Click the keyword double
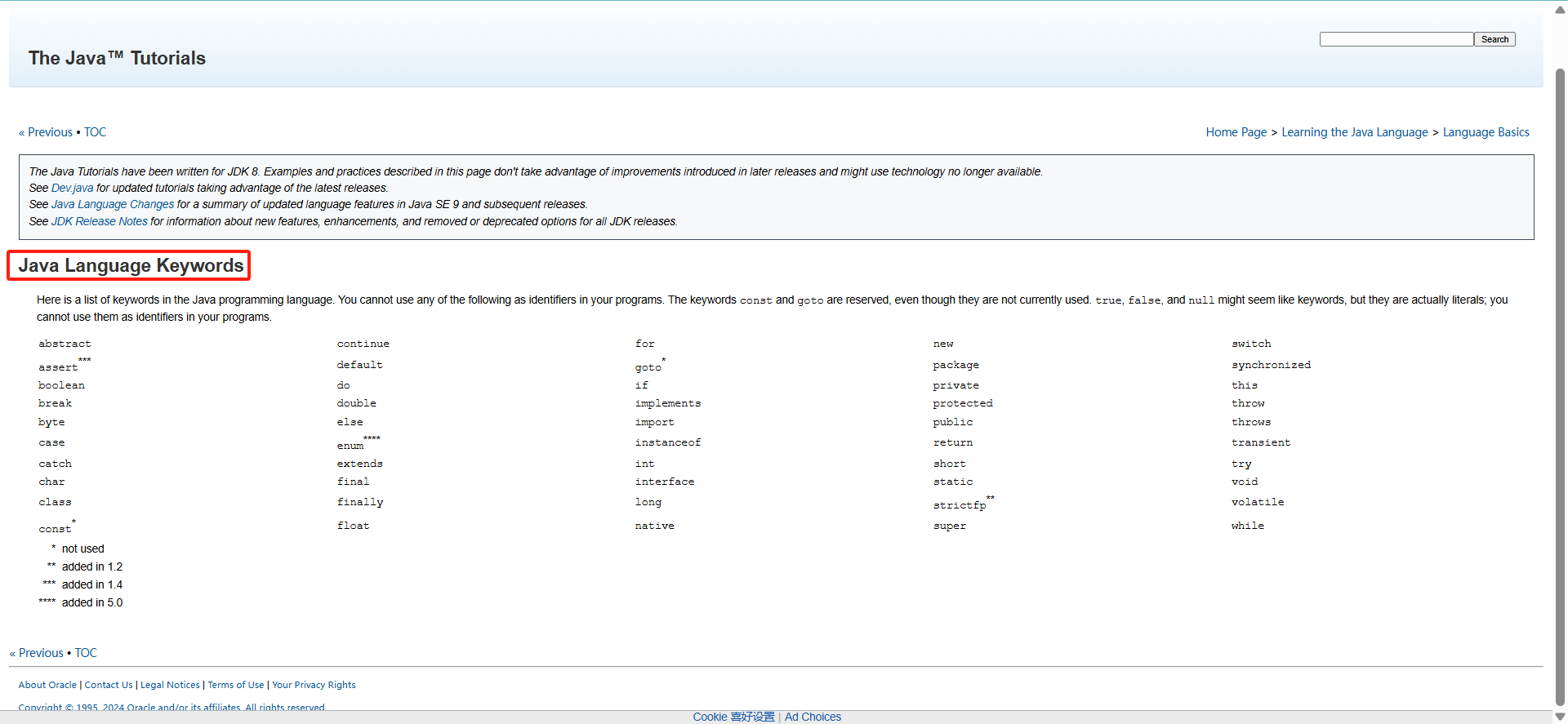 (357, 403)
